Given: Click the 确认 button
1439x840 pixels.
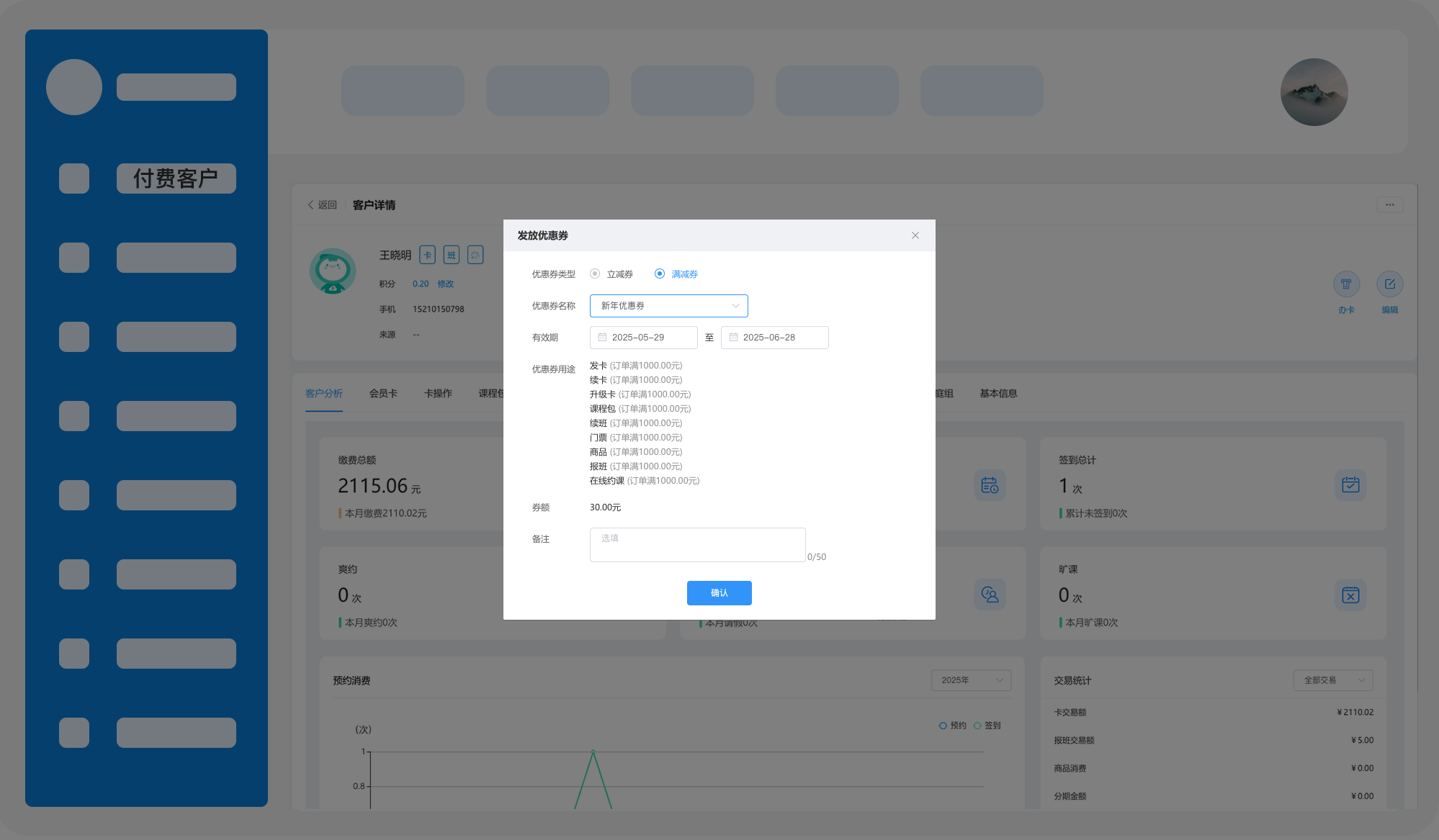Looking at the screenshot, I should [x=719, y=593].
